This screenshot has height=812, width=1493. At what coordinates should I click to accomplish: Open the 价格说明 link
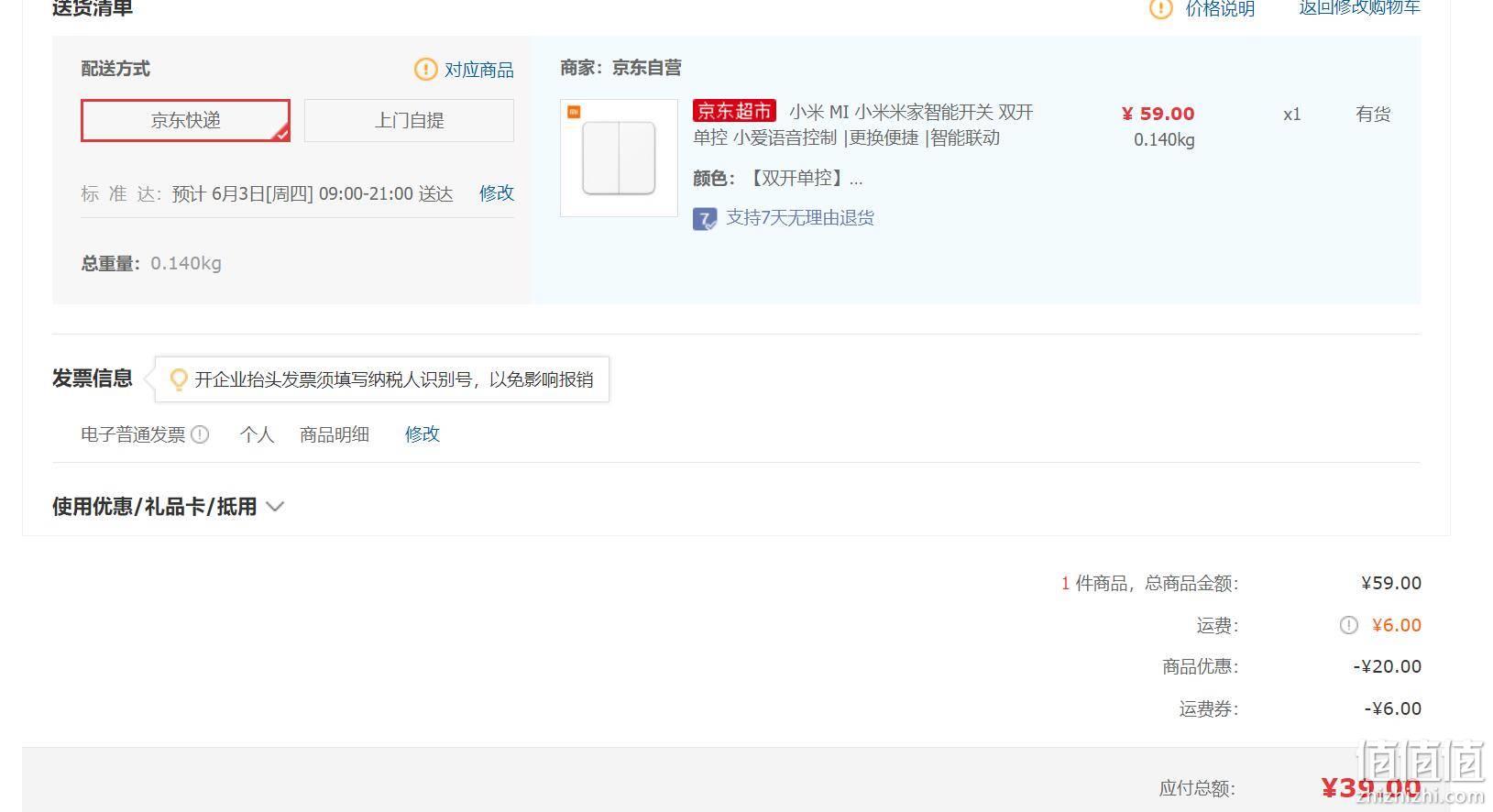click(1220, 9)
